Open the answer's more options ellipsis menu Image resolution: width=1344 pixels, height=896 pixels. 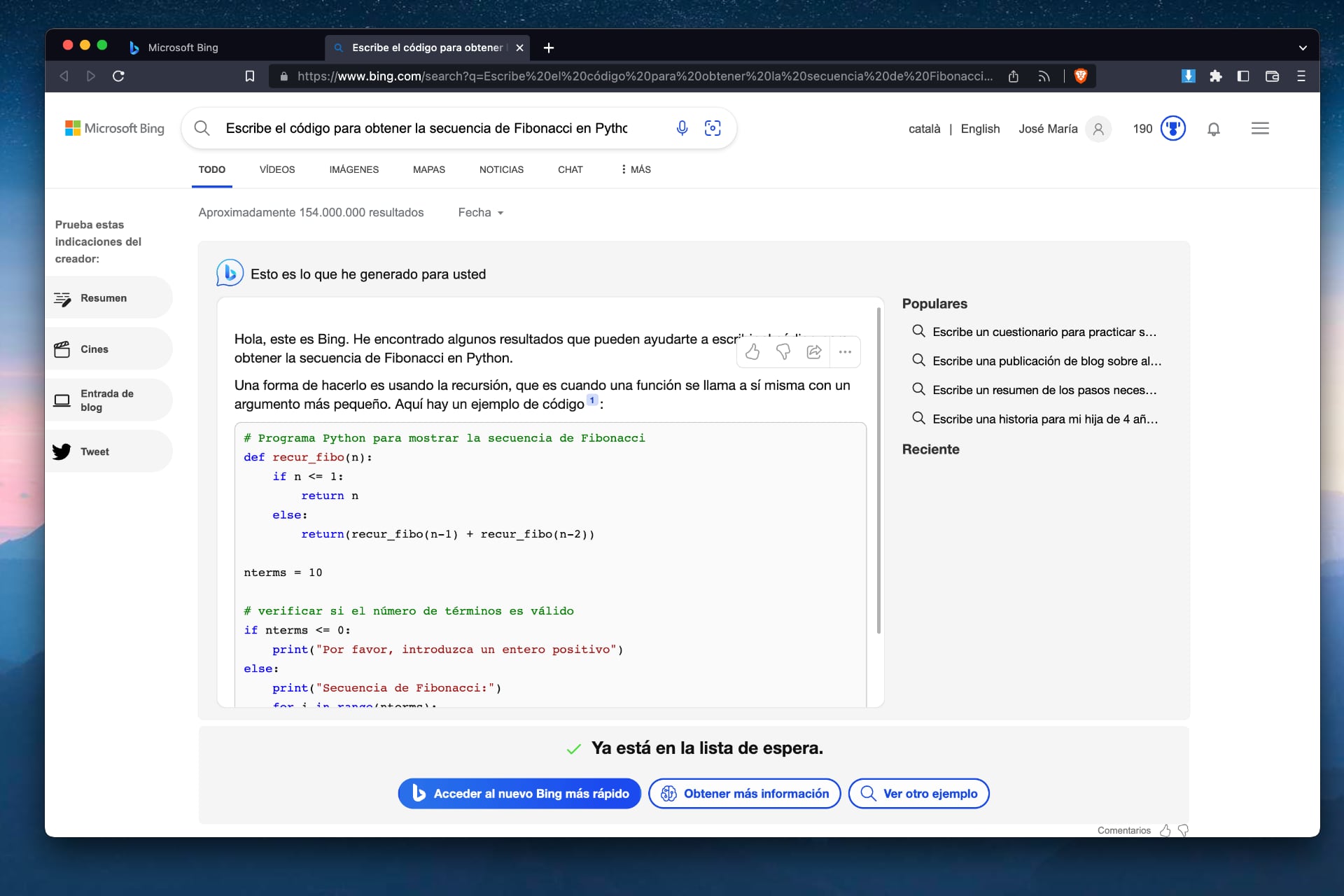(845, 352)
